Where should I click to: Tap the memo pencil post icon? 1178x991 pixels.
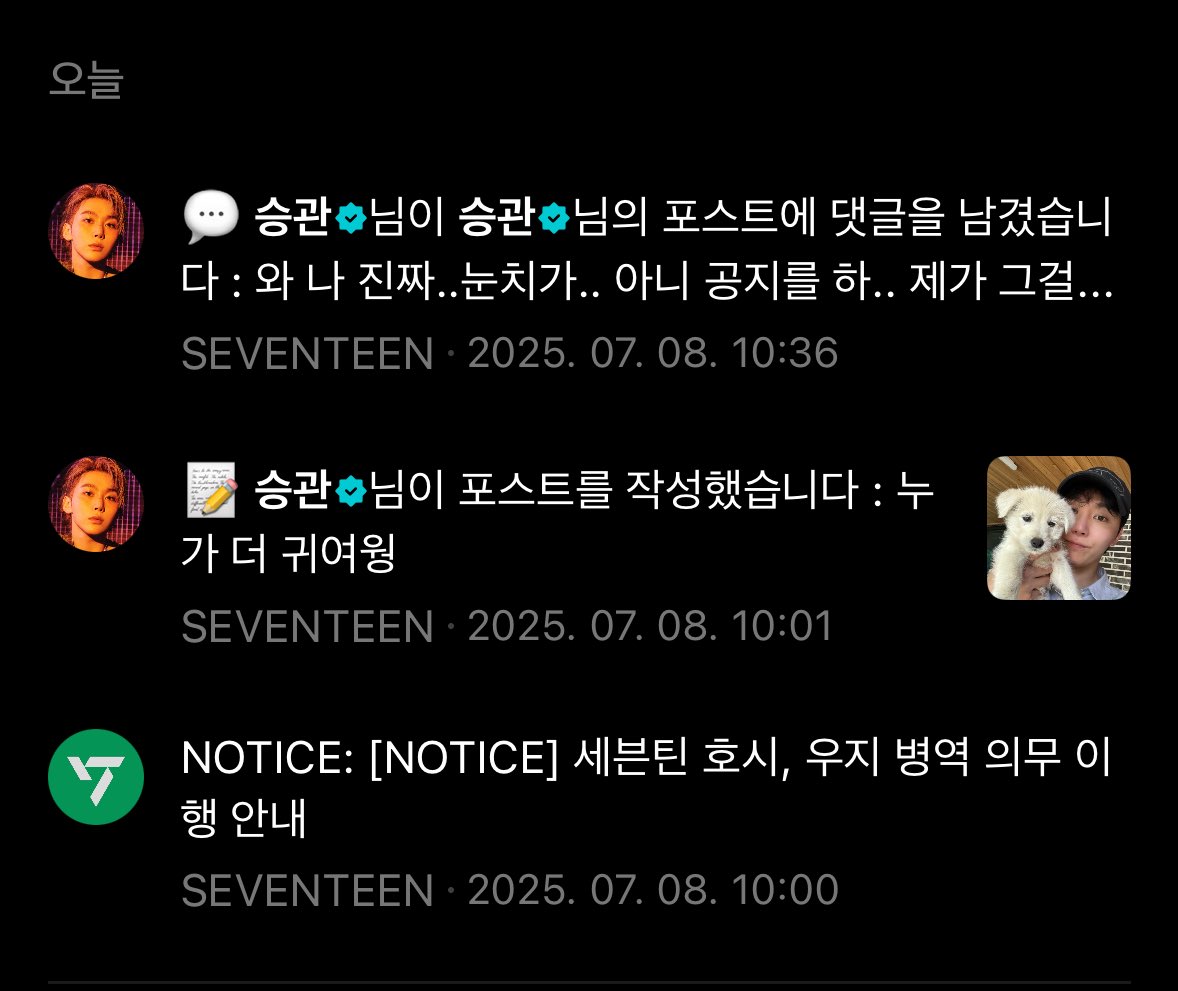point(211,490)
